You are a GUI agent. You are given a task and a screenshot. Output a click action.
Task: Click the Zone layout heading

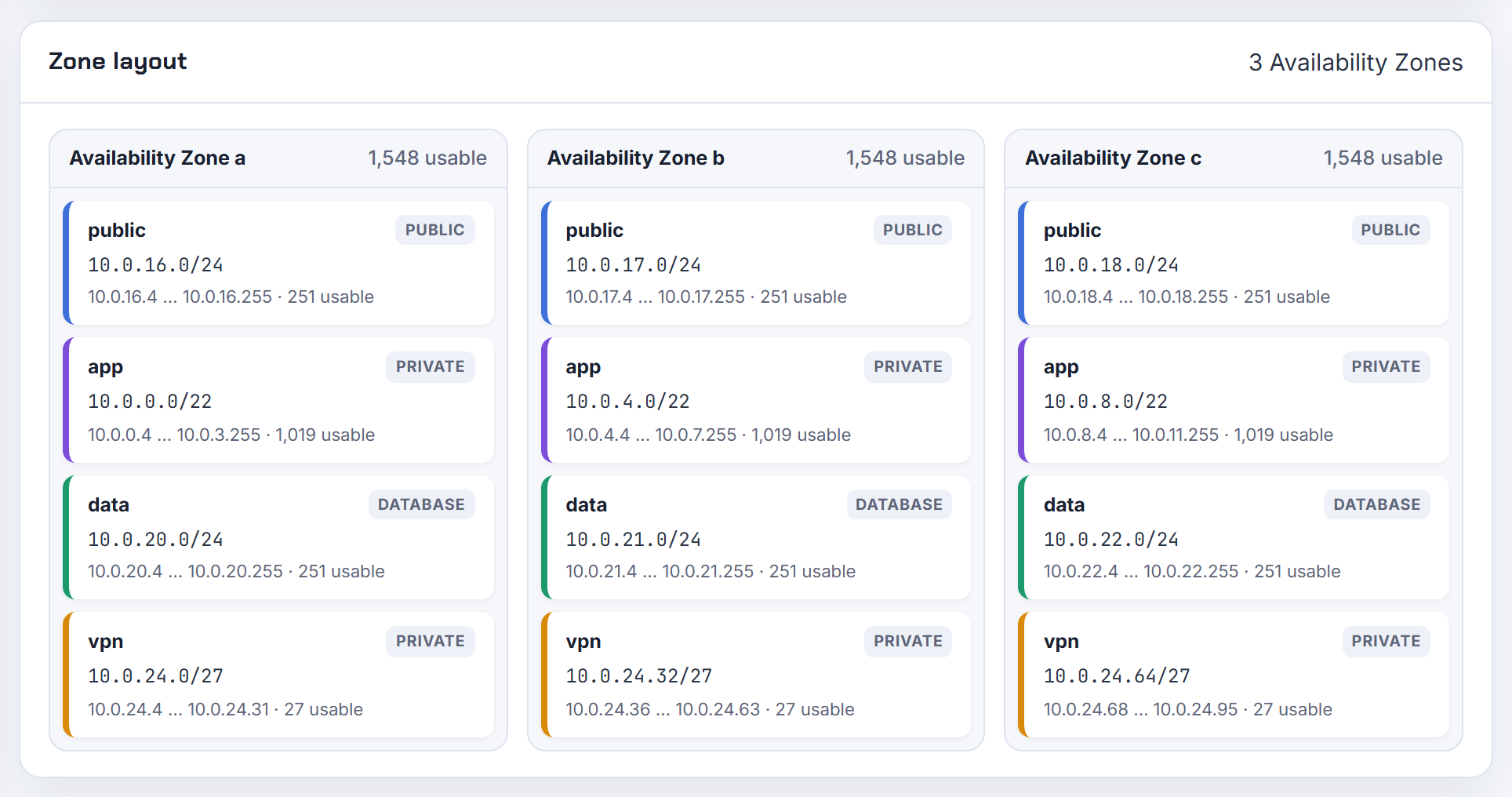118,61
